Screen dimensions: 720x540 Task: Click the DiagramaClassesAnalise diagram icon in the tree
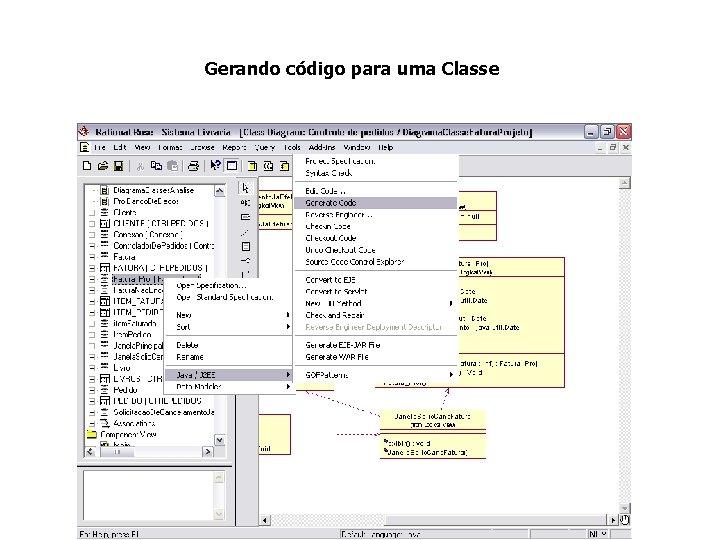[105, 190]
